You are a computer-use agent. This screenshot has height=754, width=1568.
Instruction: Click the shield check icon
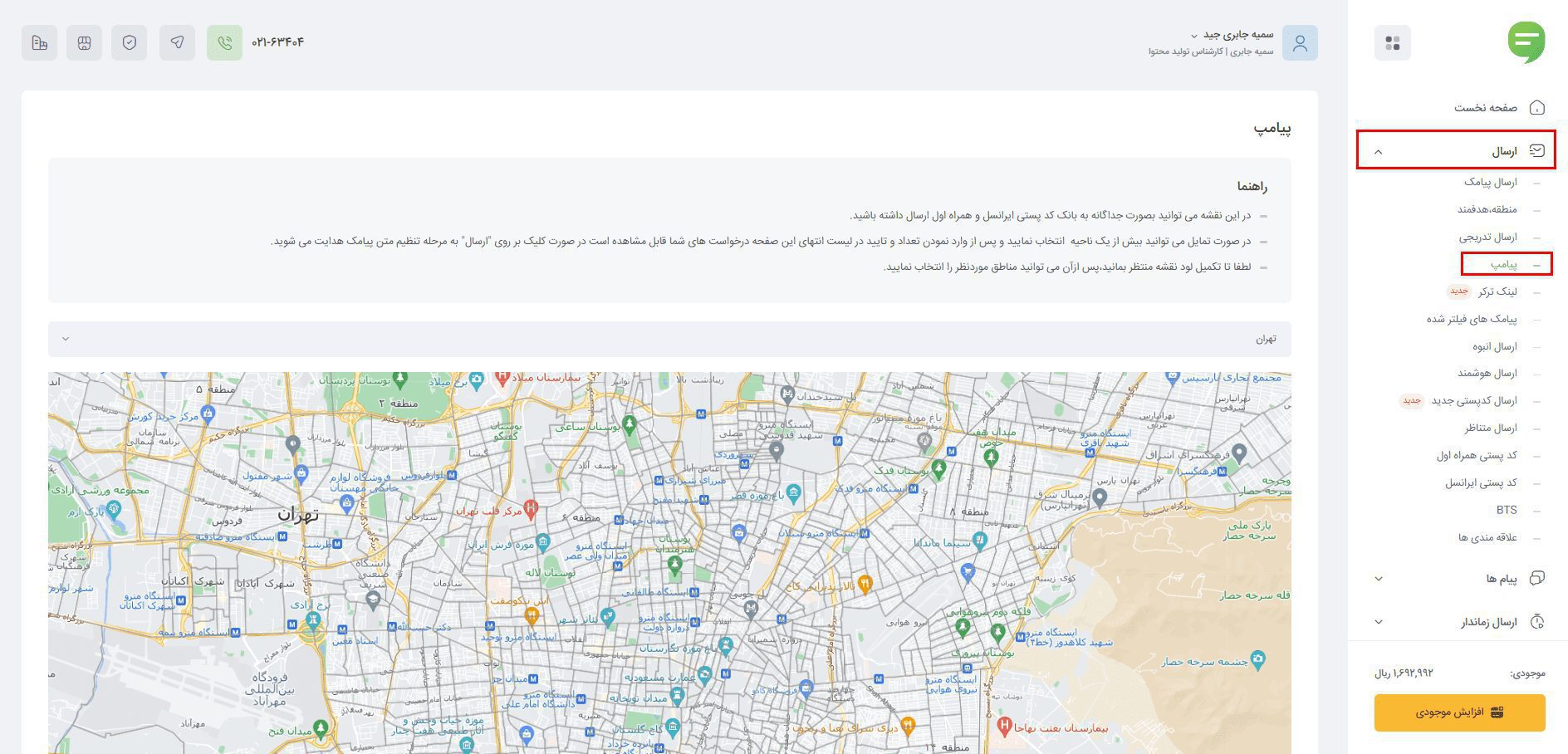[130, 42]
